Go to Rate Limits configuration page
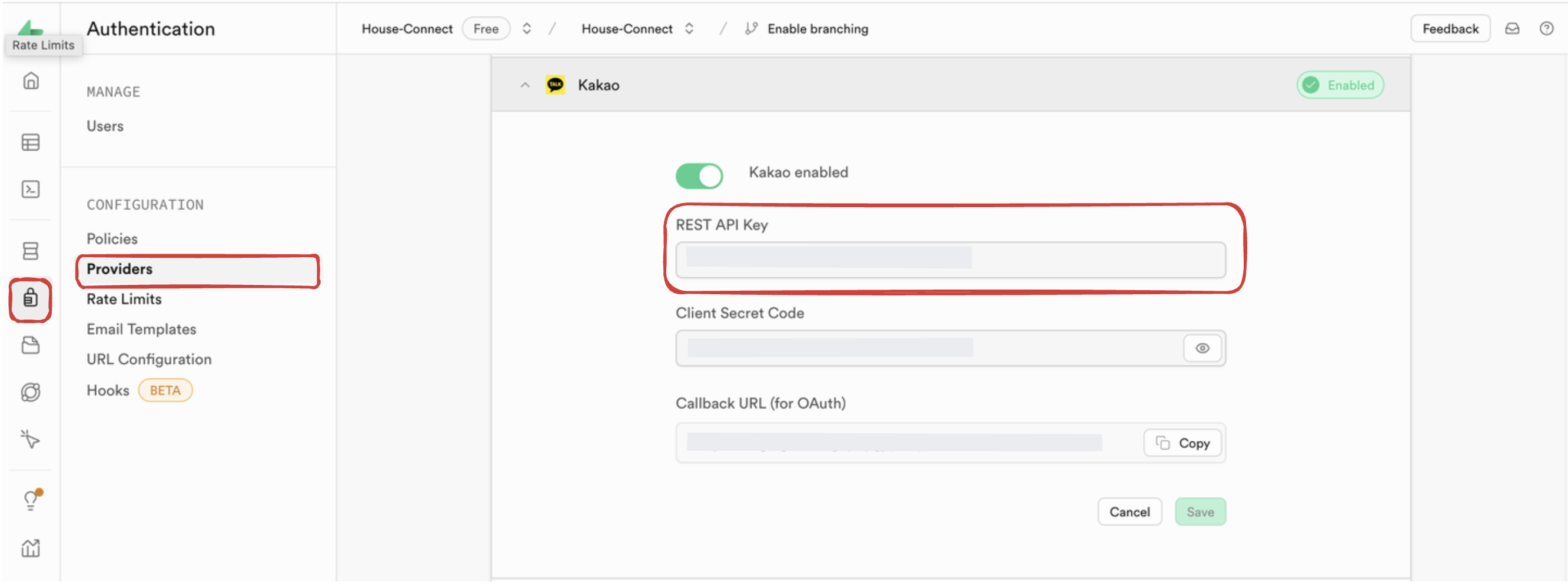The height and width of the screenshot is (585, 1568). click(124, 299)
